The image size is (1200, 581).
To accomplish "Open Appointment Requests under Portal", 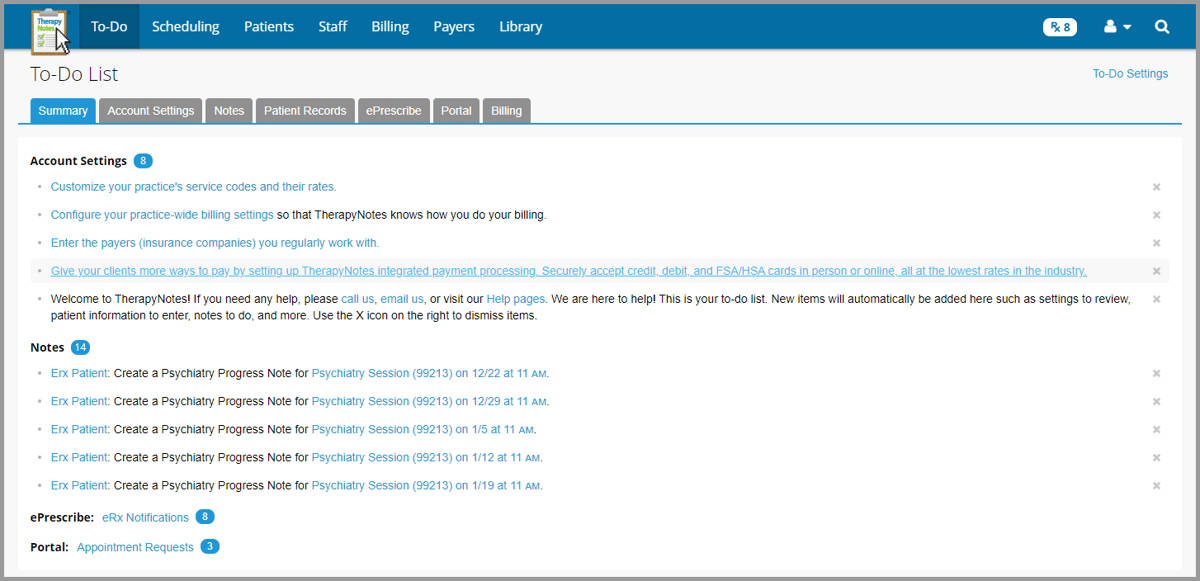I will click(x=135, y=547).
